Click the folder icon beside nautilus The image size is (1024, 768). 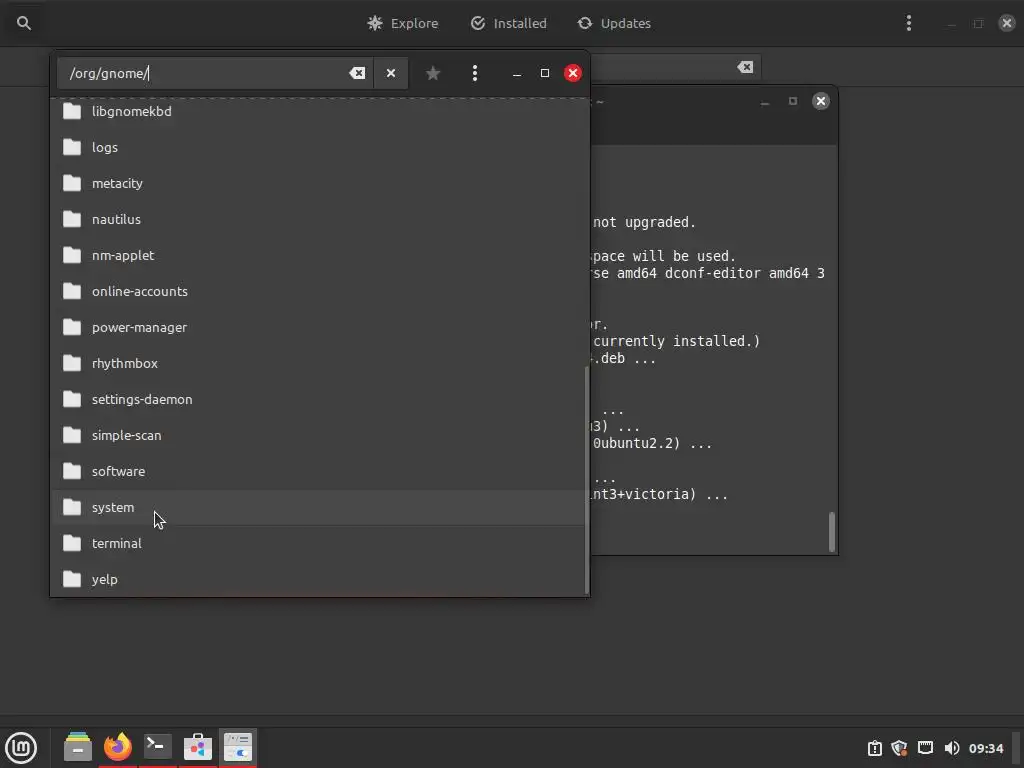[72, 219]
